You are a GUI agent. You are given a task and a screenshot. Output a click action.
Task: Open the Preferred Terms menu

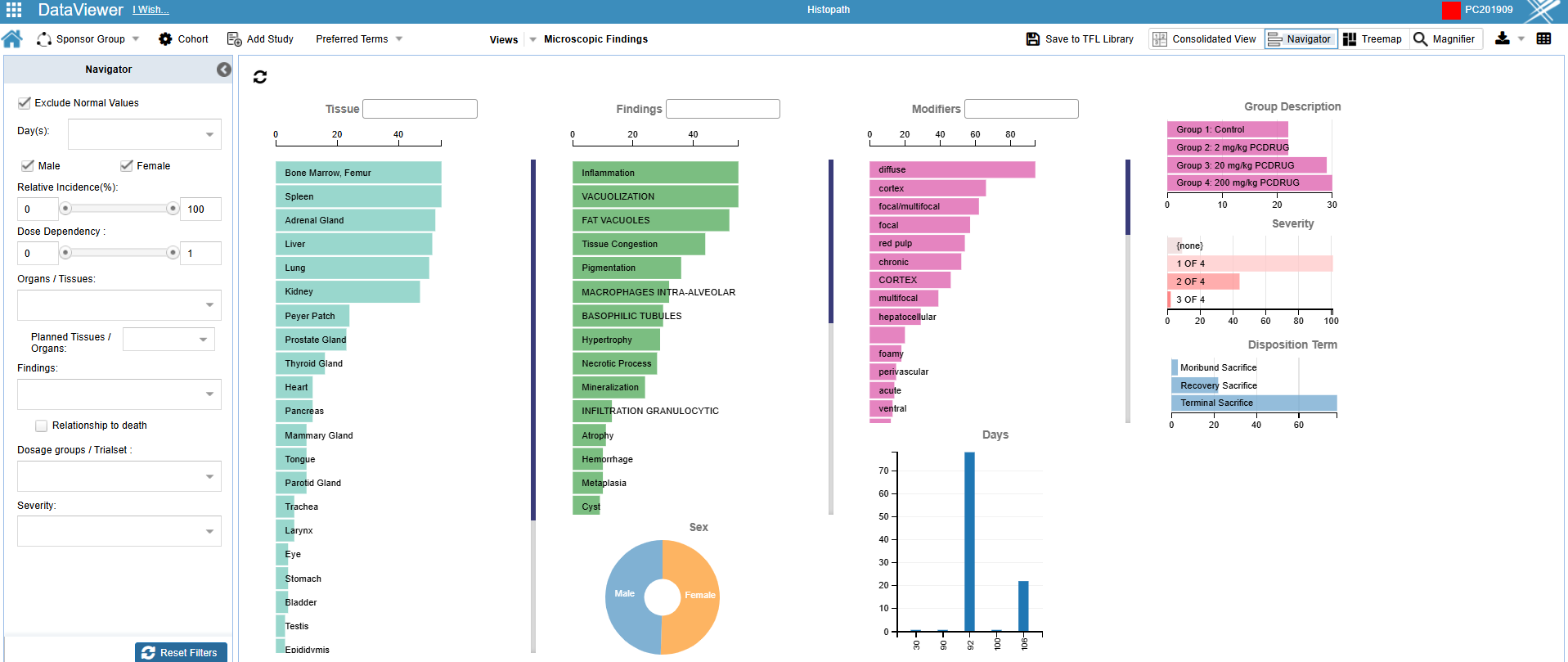pos(359,39)
